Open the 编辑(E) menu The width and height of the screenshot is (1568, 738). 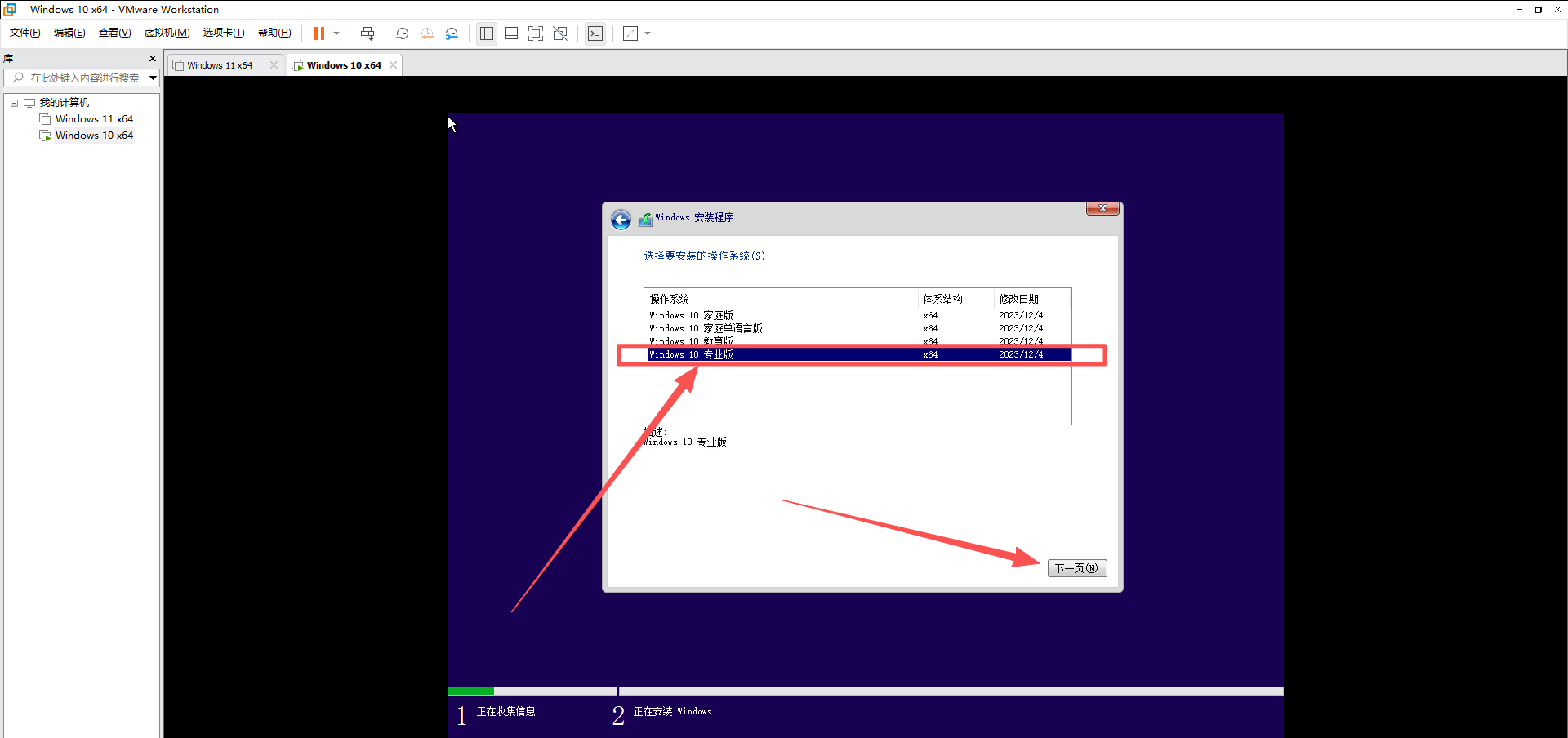tap(69, 33)
